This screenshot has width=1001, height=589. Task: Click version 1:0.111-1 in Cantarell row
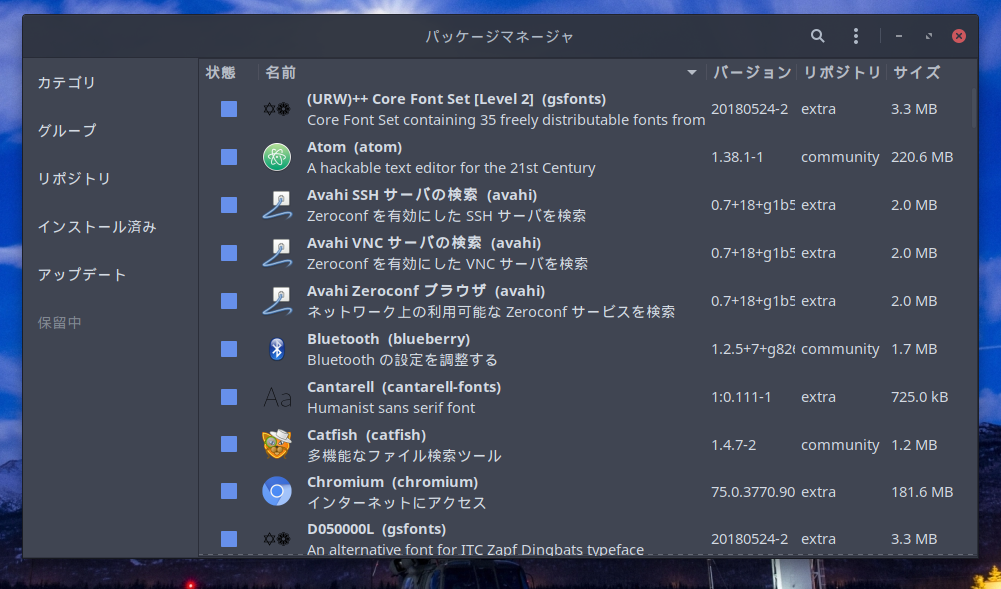pos(741,397)
